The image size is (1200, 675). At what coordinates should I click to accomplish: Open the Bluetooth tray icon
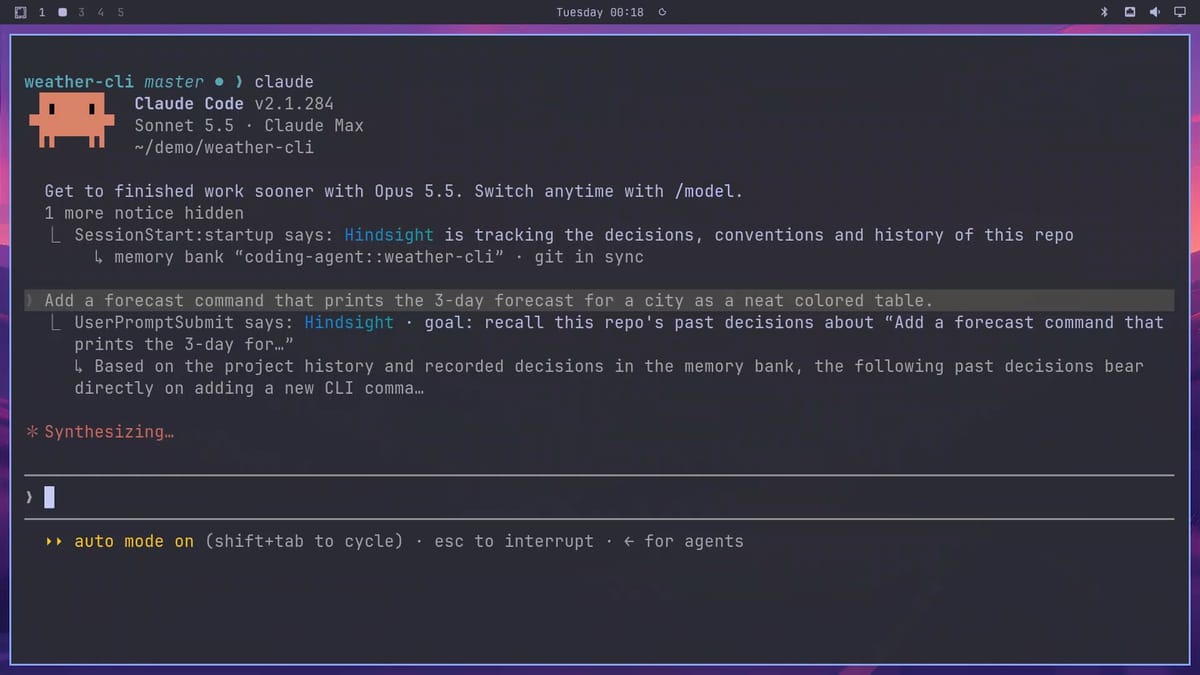coord(1105,12)
